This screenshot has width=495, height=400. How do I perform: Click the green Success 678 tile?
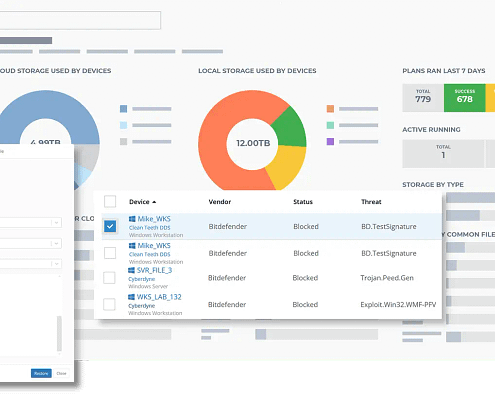pos(465,98)
